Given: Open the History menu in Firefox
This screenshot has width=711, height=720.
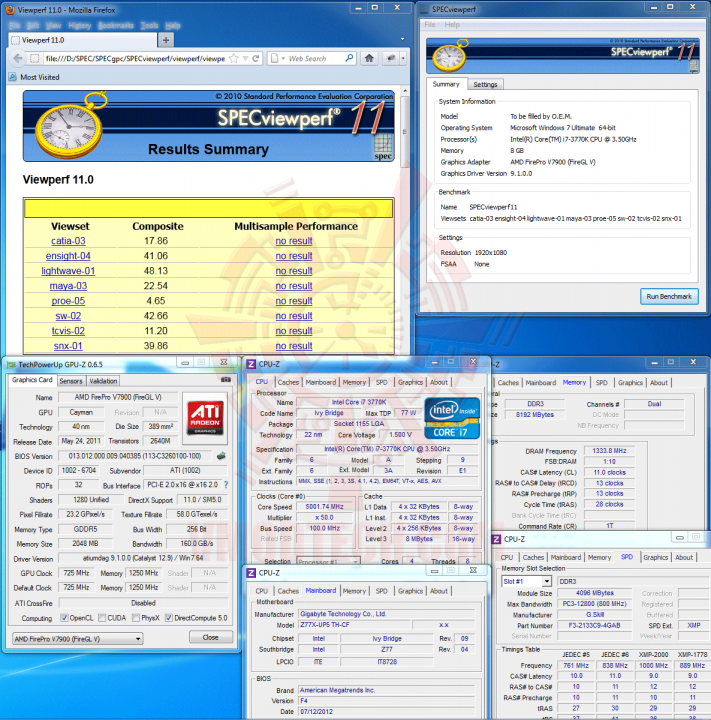Looking at the screenshot, I should coord(79,26).
